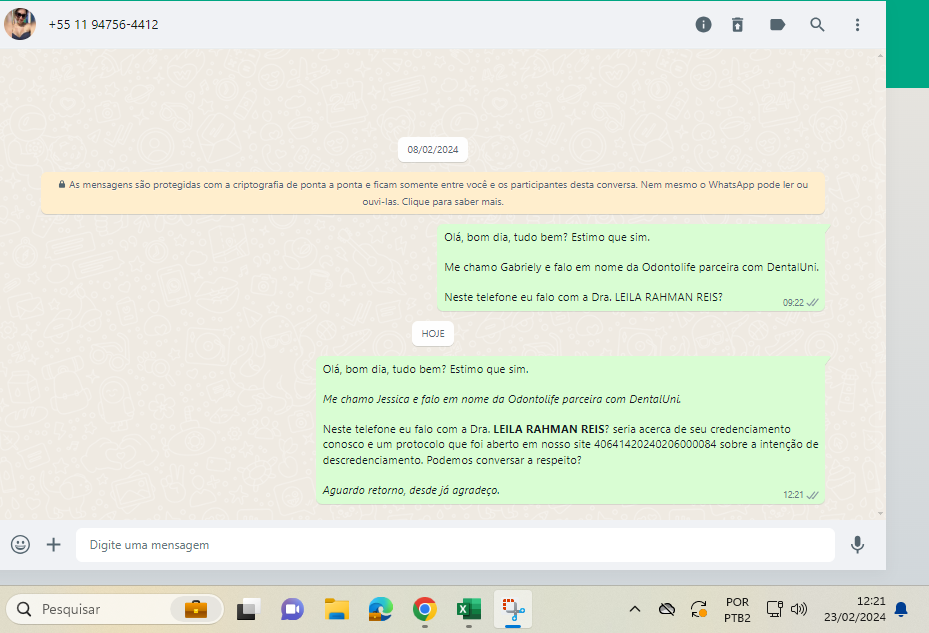Click the 'Digite uma mensagem' input field

click(x=455, y=545)
